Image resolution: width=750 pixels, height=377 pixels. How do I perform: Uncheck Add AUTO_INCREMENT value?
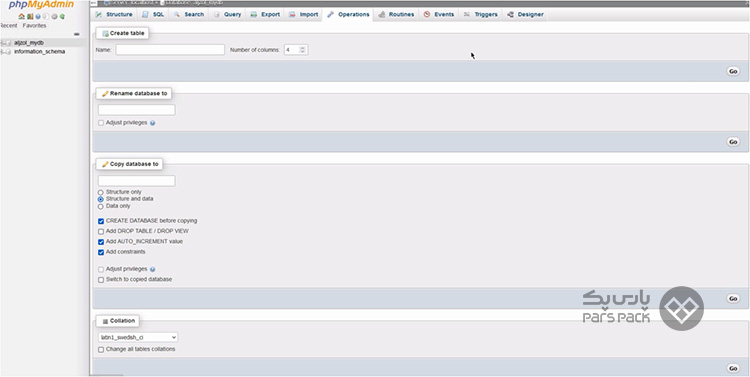point(101,242)
